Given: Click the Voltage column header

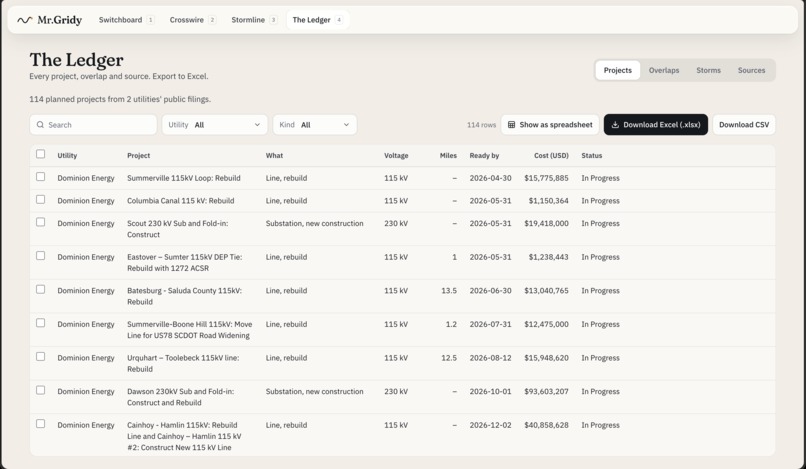Looking at the screenshot, I should point(396,155).
